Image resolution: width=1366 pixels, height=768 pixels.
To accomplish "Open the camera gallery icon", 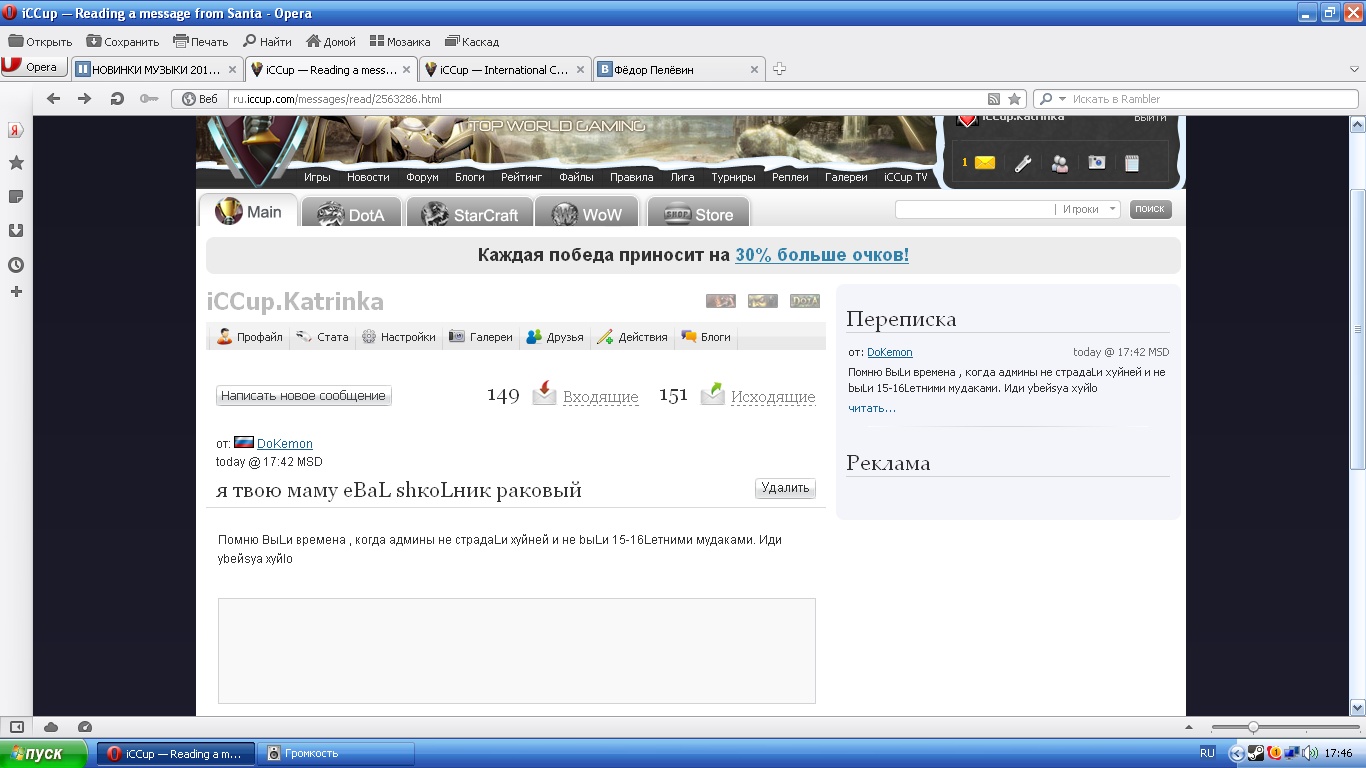I will 1097,162.
